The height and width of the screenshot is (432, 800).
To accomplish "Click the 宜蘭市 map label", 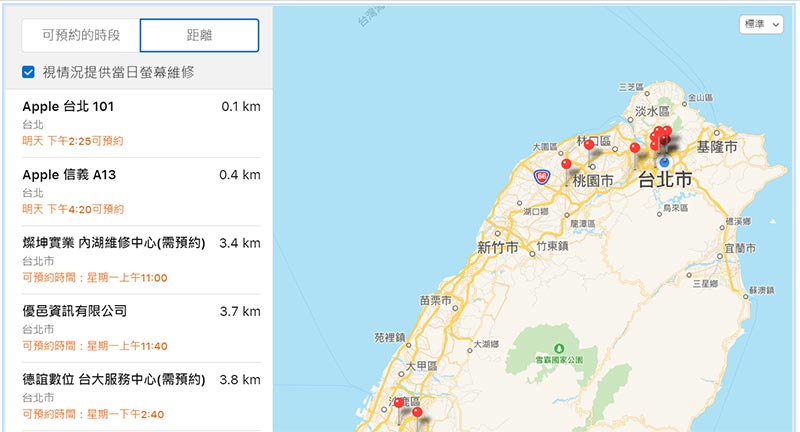I will point(740,248).
